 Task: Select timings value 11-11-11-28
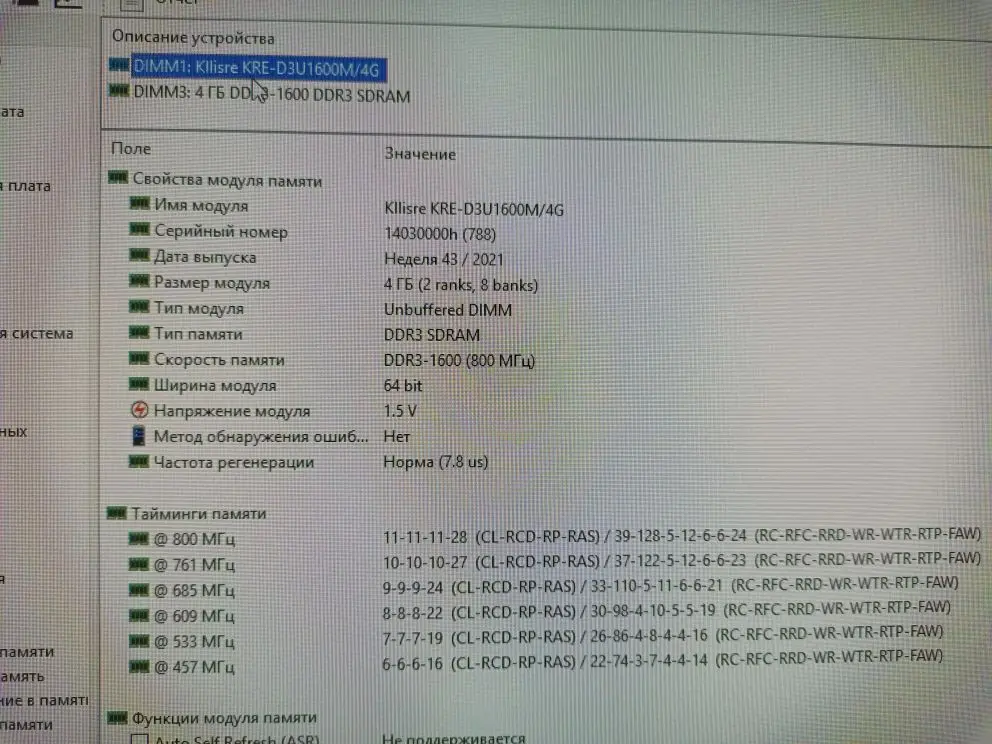pyautogui.click(x=425, y=537)
